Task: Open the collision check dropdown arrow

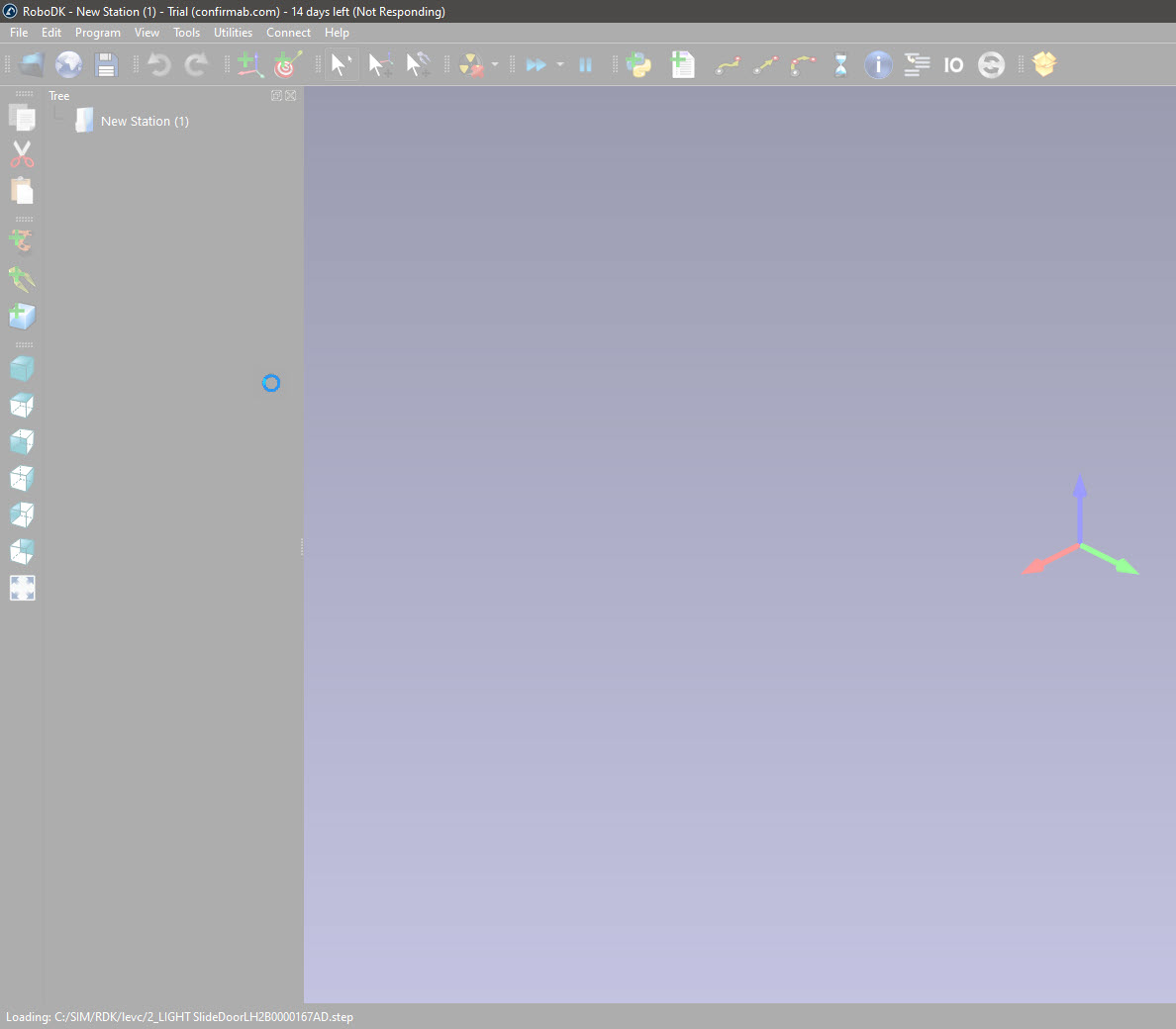Action: coord(495,65)
